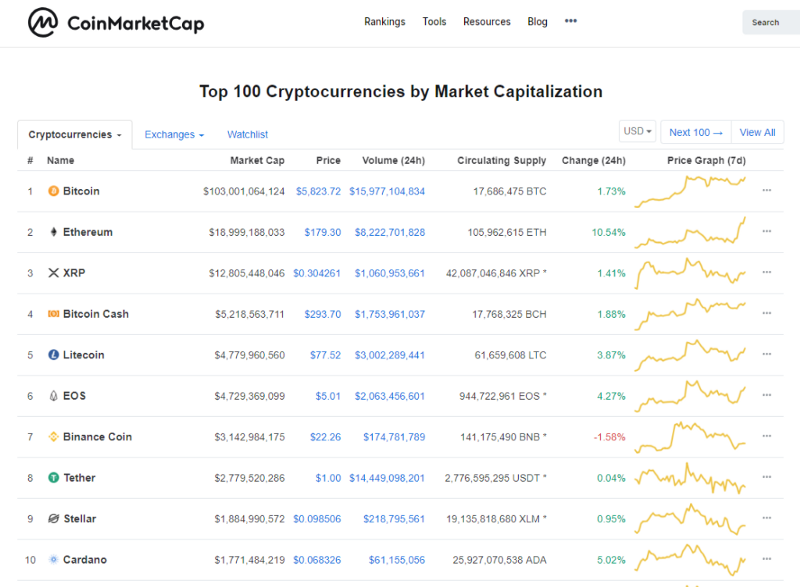Open the Resources menu
This screenshot has width=800, height=587.
(x=487, y=21)
